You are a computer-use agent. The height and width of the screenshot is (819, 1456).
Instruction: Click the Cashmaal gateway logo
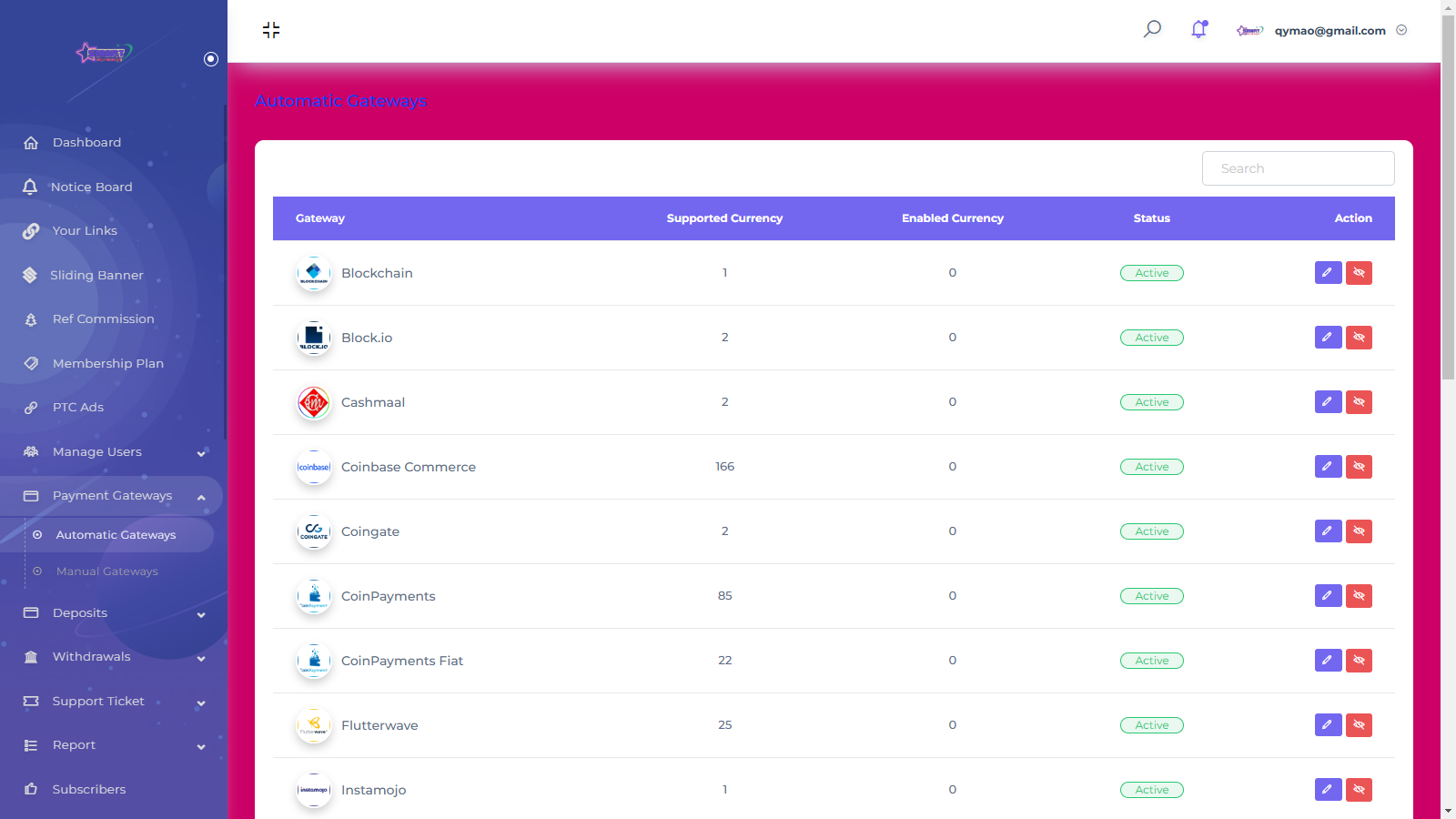click(x=314, y=402)
